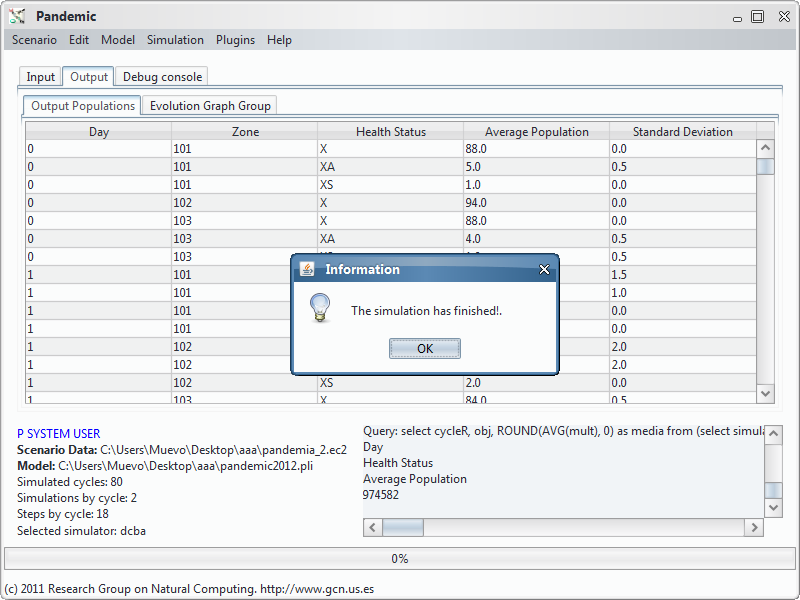The height and width of the screenshot is (600, 800).
Task: Click the Model file path pandemic2012.pli
Action: point(185,466)
